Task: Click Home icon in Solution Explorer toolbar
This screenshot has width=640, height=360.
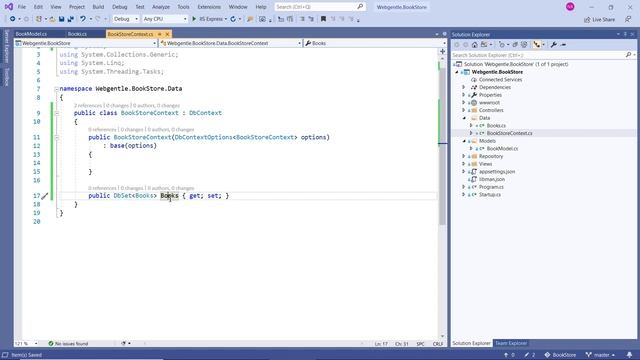Action: [474, 44]
